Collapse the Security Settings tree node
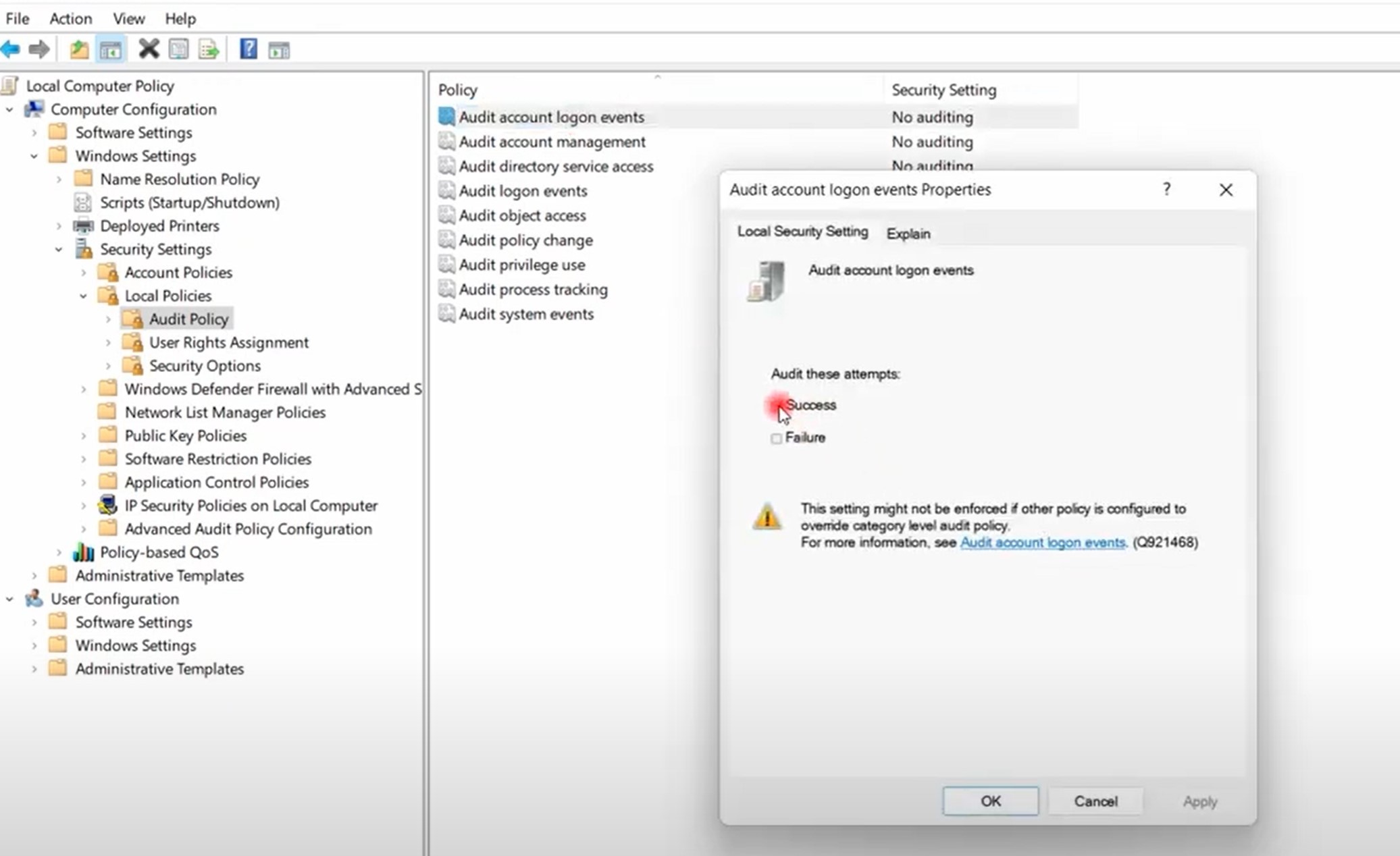This screenshot has height=856, width=1400. [x=59, y=250]
